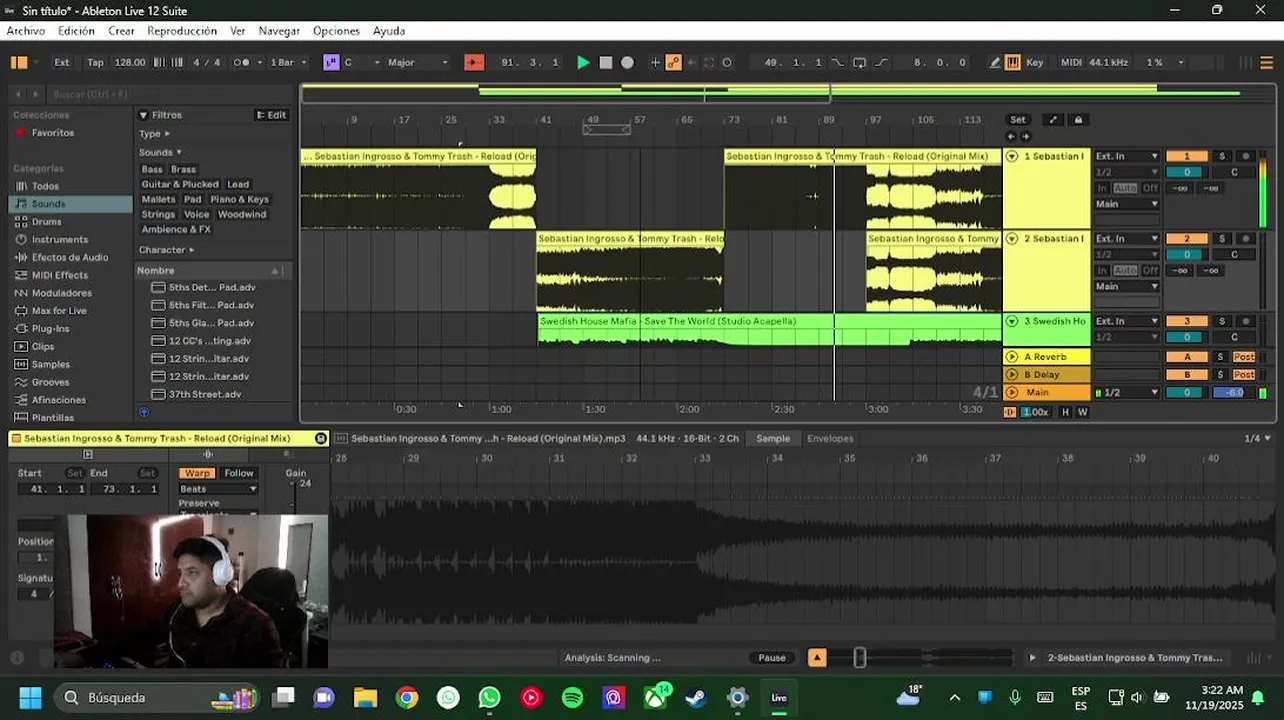Open the Instruments browser category
The height and width of the screenshot is (720, 1284).
(x=60, y=240)
